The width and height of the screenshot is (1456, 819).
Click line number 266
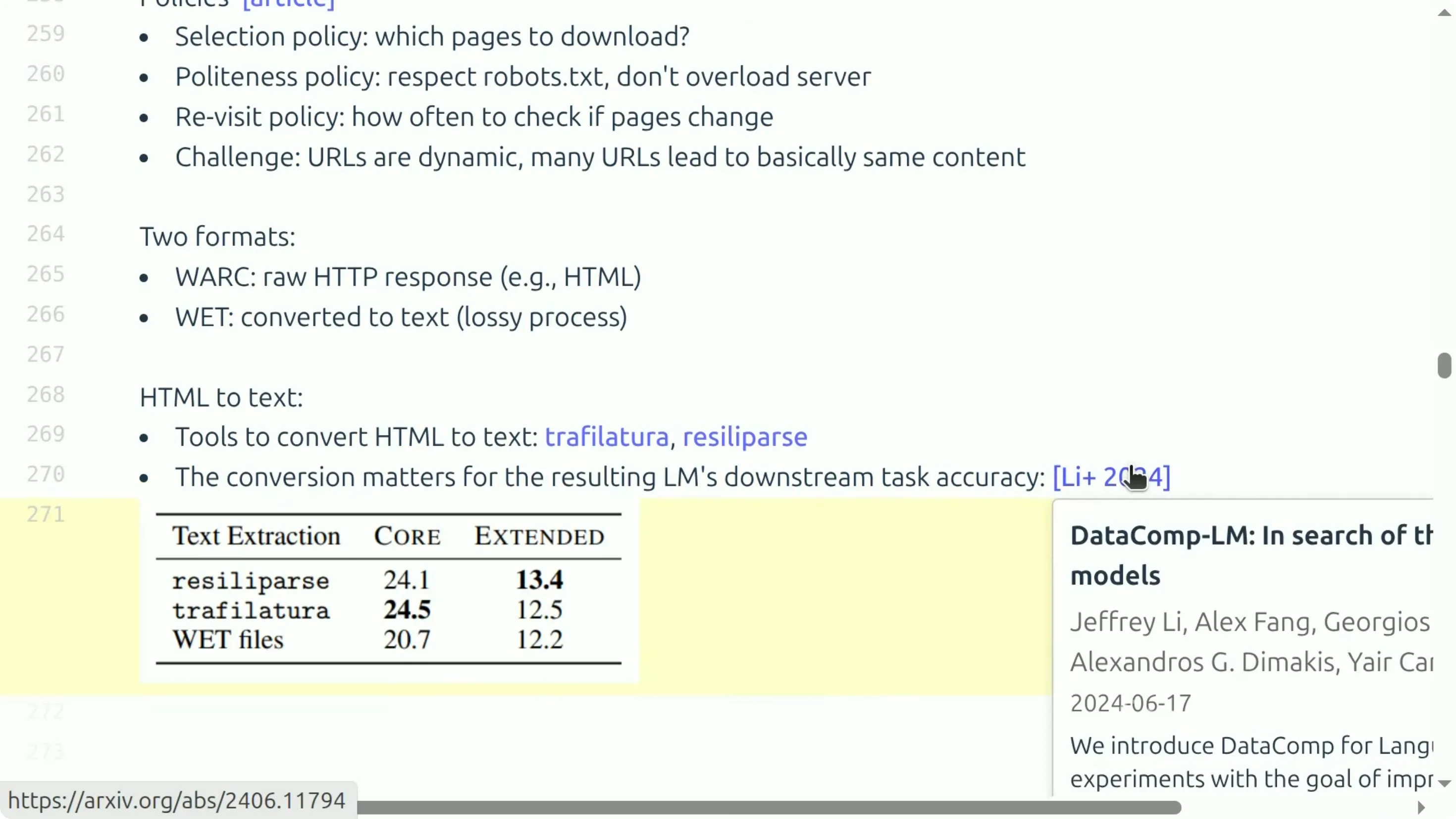46,314
